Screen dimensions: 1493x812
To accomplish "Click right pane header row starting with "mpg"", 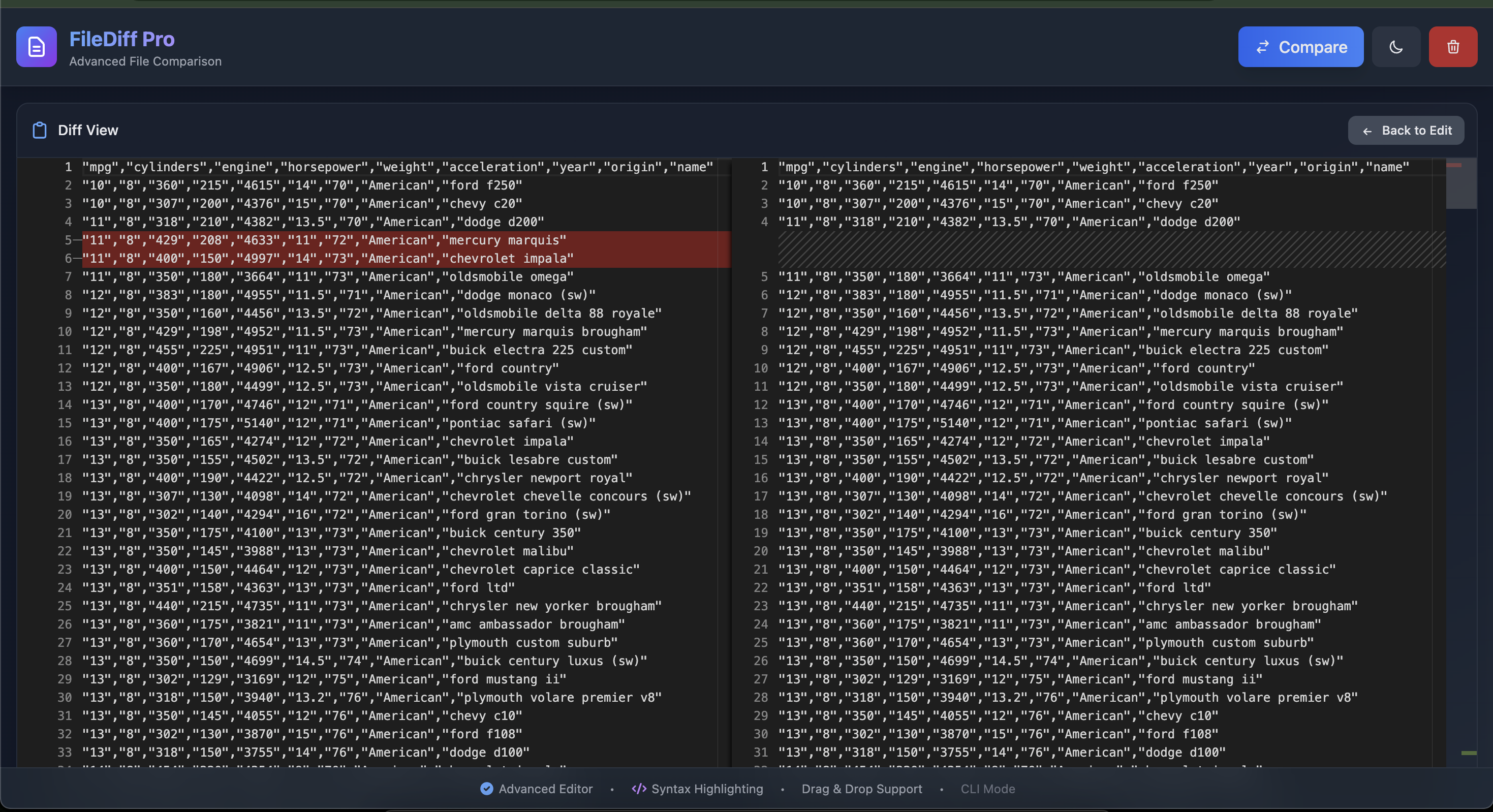I will pos(1094,167).
